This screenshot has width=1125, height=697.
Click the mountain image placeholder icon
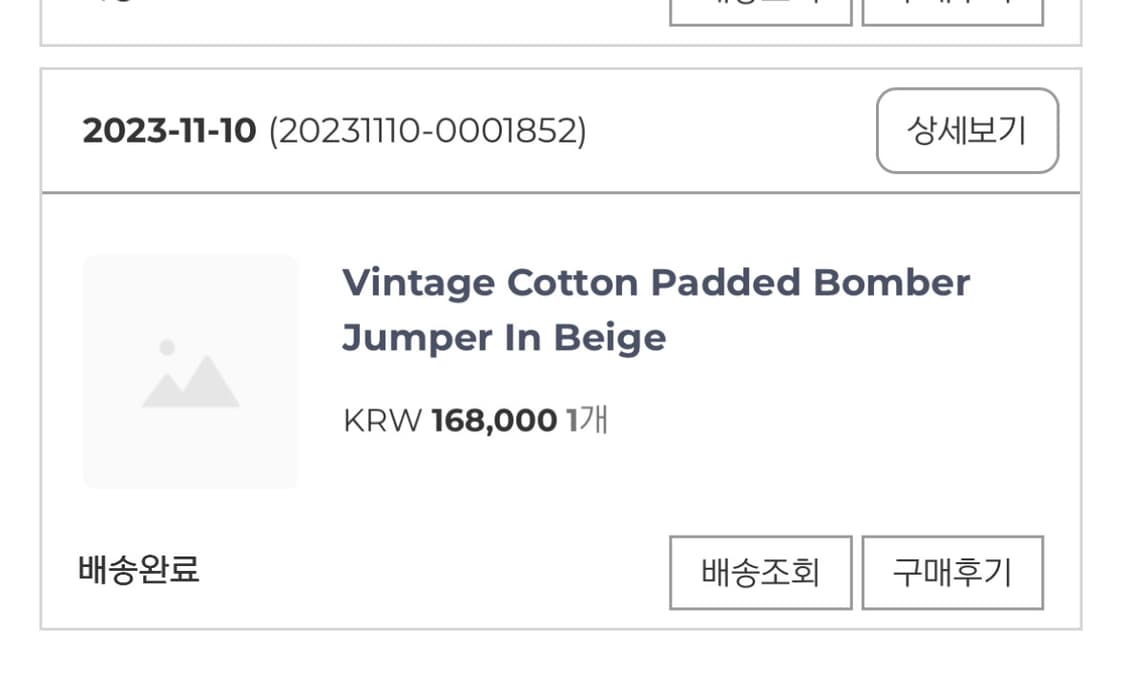click(x=190, y=375)
